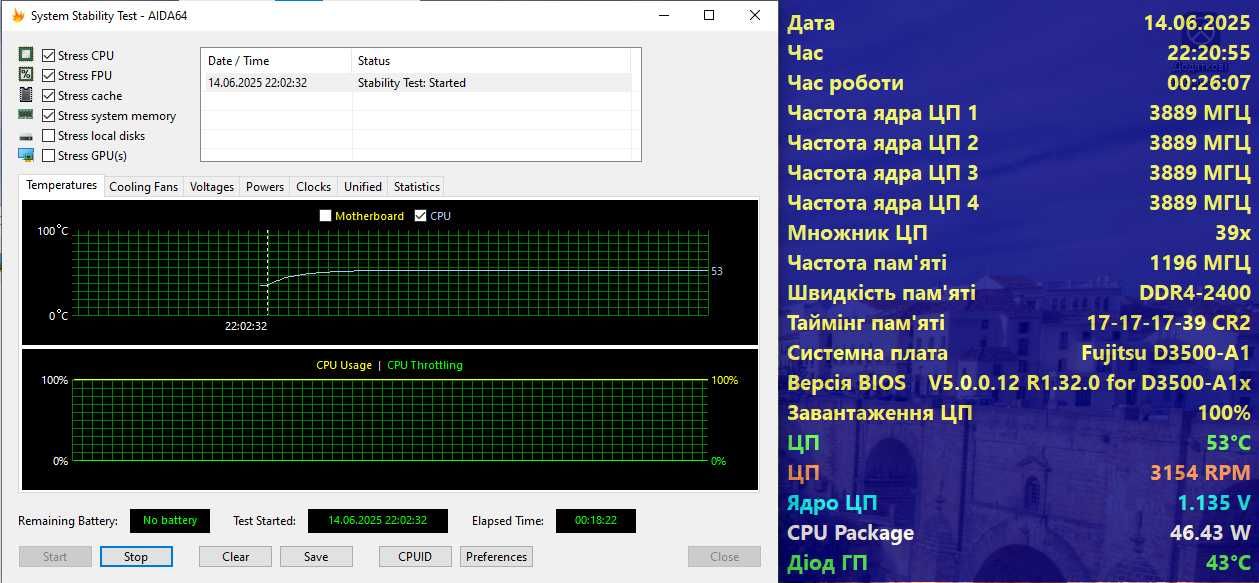Toggle Stress system memory checkbox
1259x583 pixels.
pos(48,115)
